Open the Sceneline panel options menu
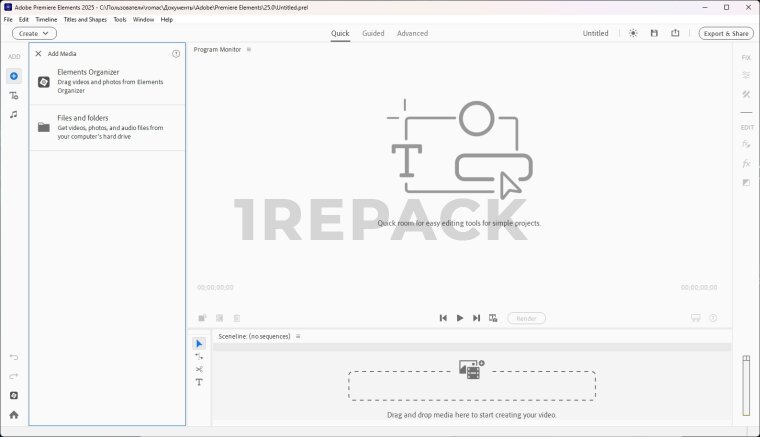The width and height of the screenshot is (760, 437). coord(298,336)
